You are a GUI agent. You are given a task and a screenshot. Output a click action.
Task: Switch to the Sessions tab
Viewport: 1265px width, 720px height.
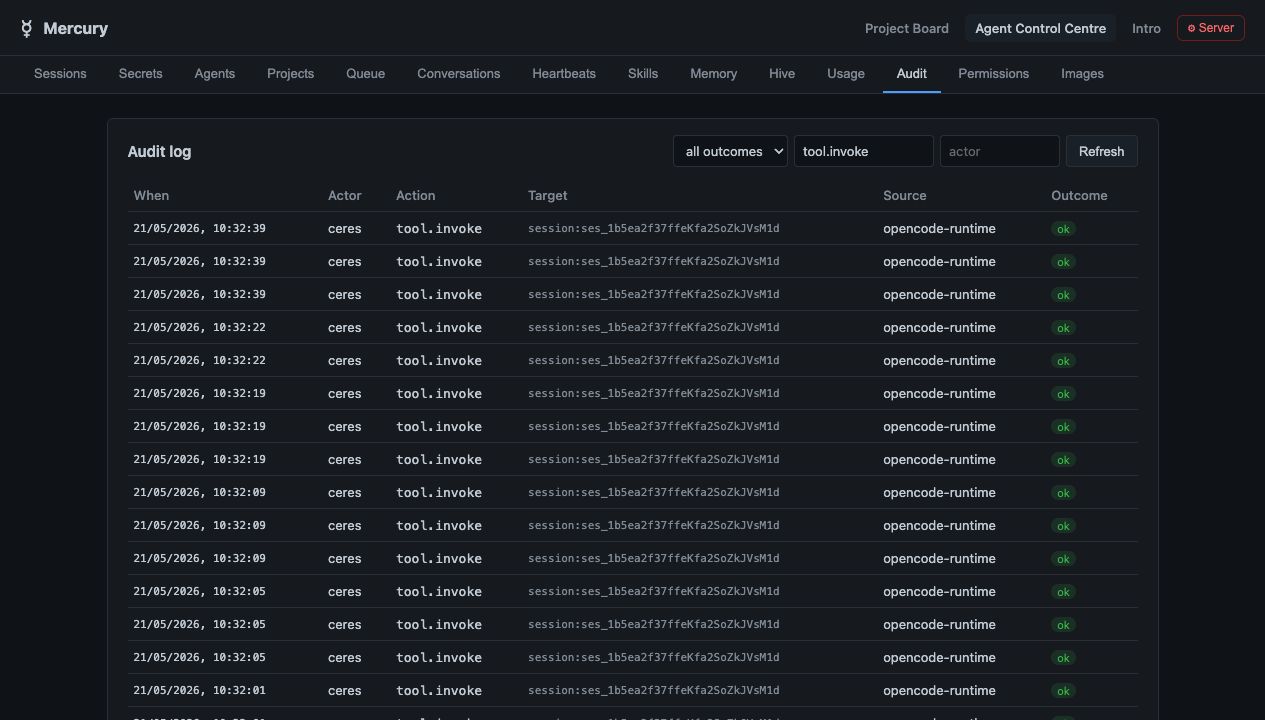[60, 74]
